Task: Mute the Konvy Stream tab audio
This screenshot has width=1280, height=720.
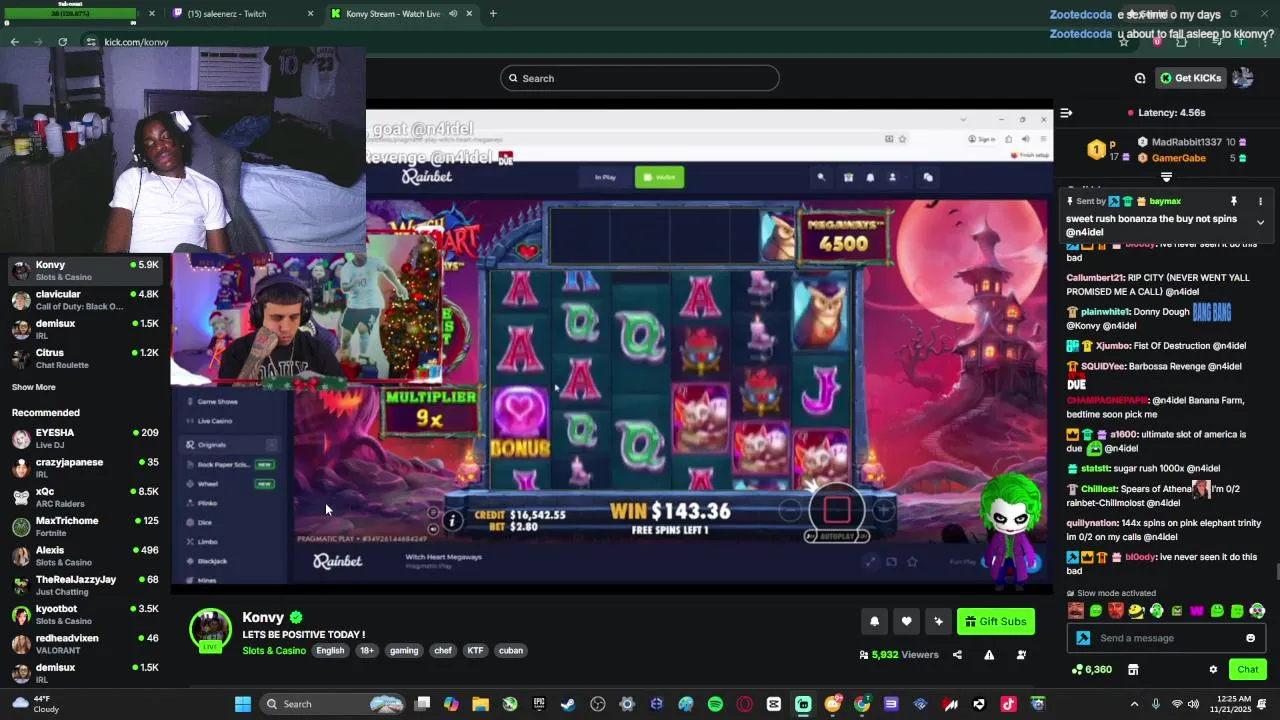Action: point(453,14)
